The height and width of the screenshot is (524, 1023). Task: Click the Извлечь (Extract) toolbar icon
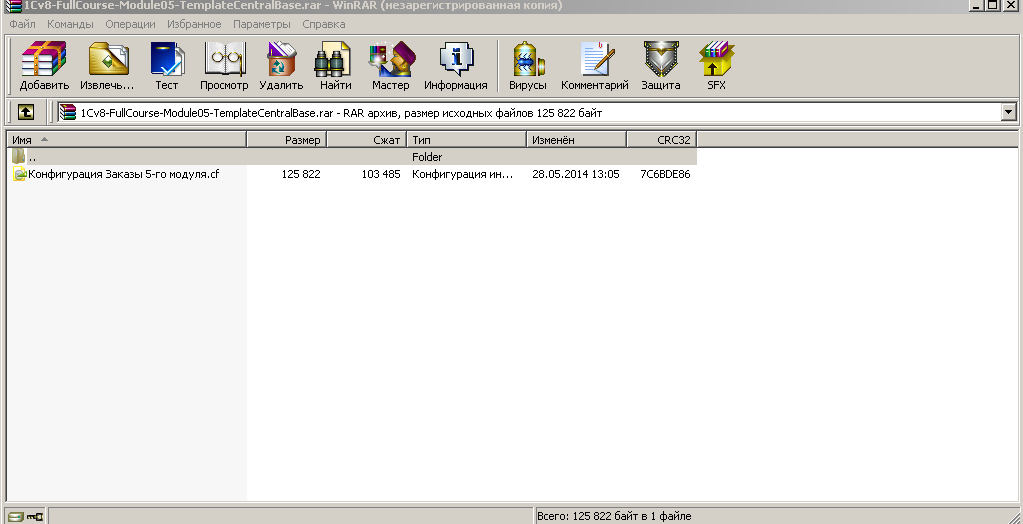107,66
